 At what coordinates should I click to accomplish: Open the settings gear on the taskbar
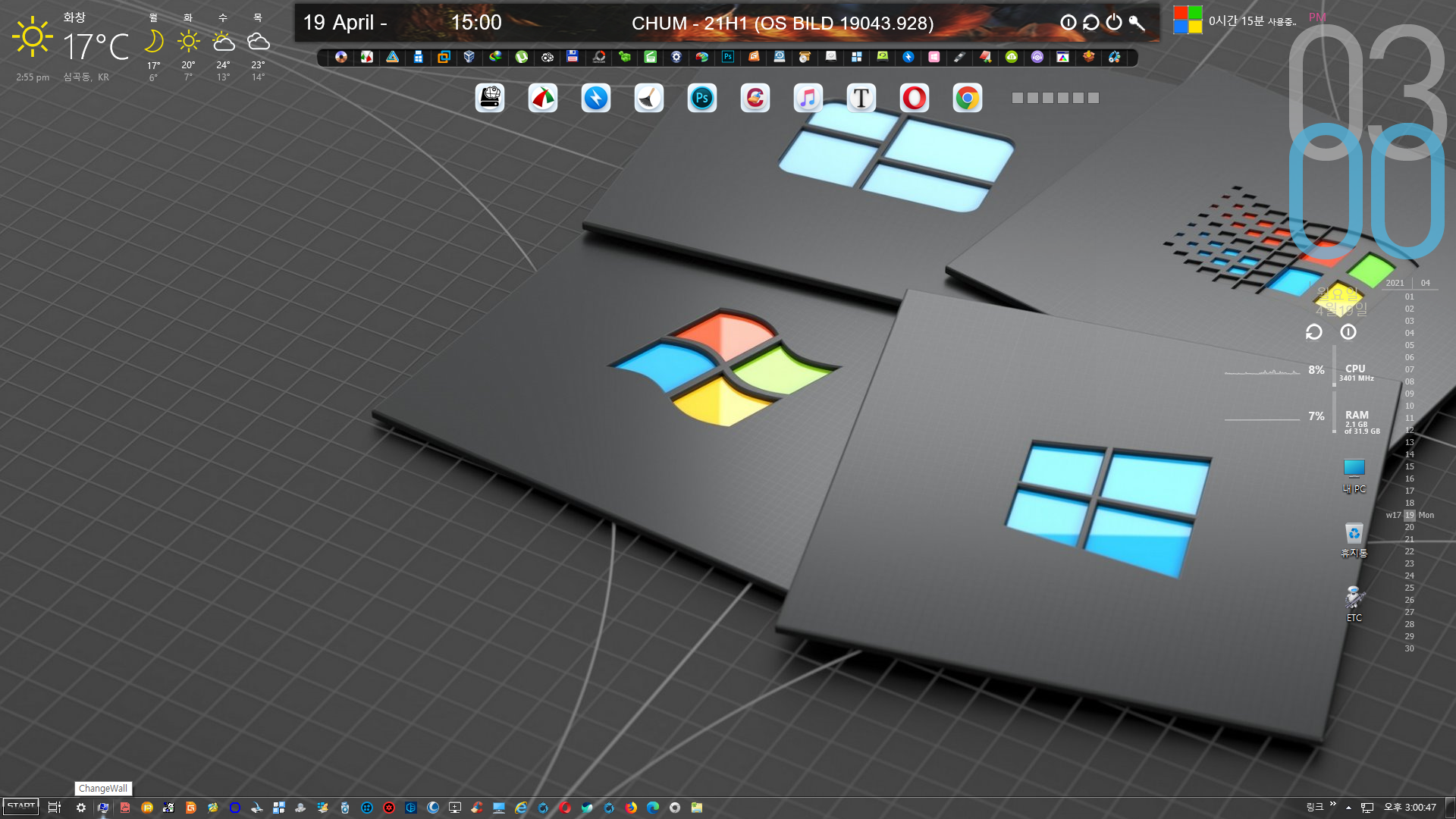tap(81, 808)
